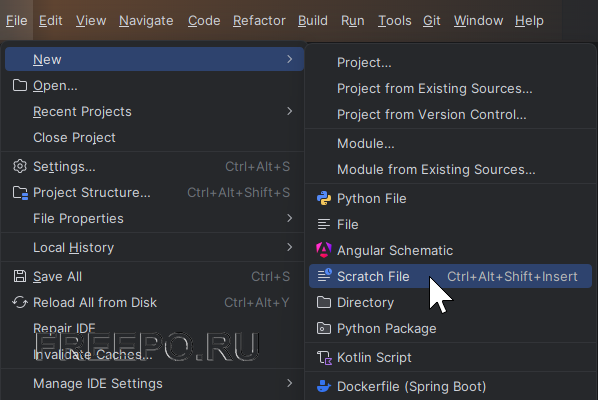
Task: Create a new plain File
Action: [x=450, y=225]
